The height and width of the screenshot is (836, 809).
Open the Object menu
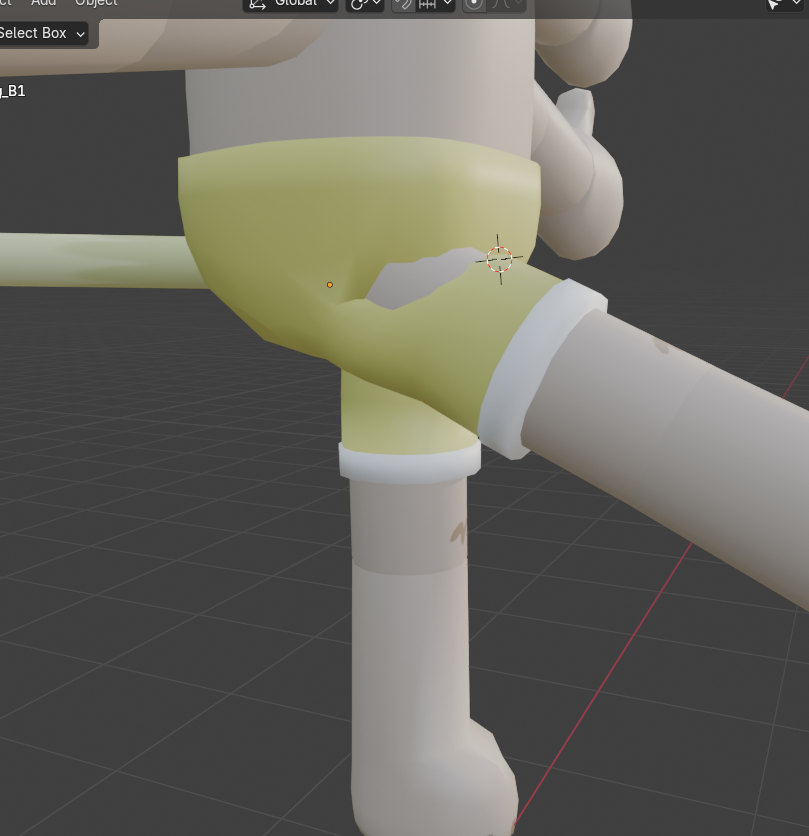point(96,3)
